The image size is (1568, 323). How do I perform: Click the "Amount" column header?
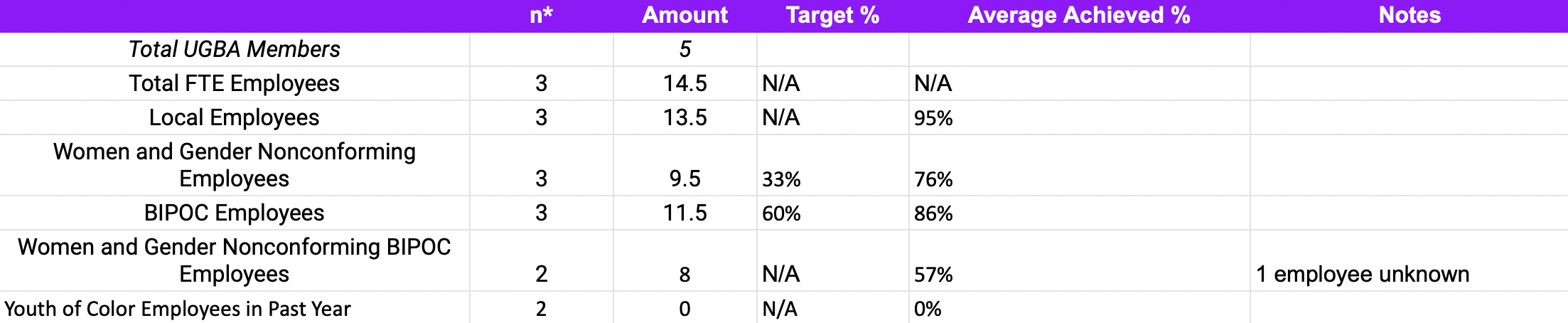click(x=684, y=16)
